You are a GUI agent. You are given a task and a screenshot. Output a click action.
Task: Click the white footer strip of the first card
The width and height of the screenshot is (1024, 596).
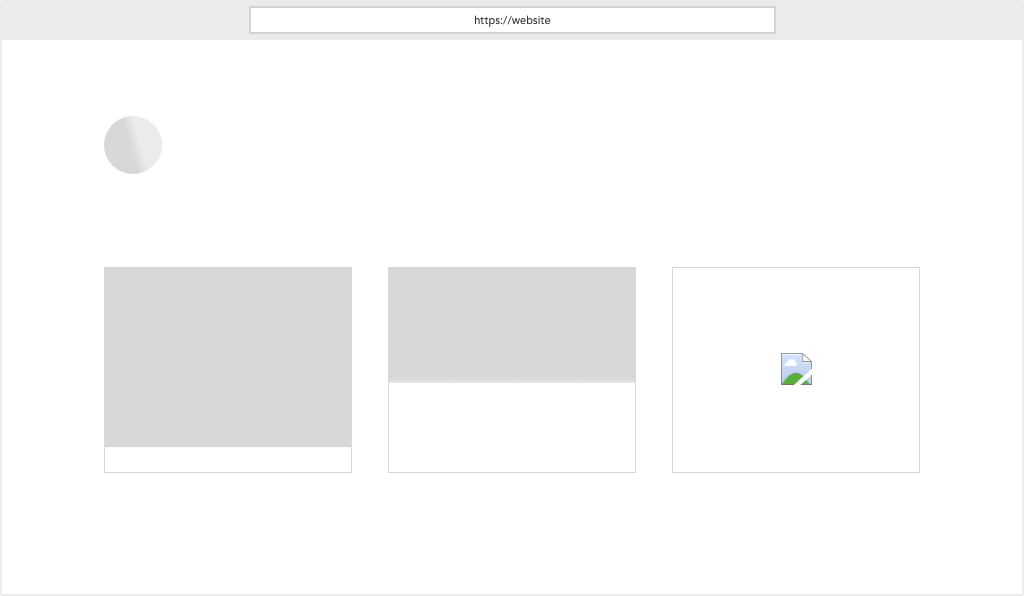click(228, 458)
